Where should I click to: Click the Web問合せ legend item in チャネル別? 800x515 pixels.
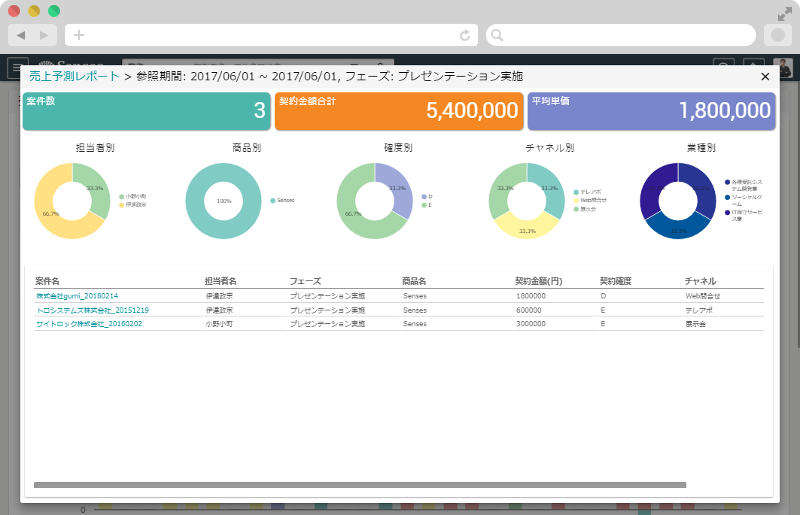click(x=592, y=201)
